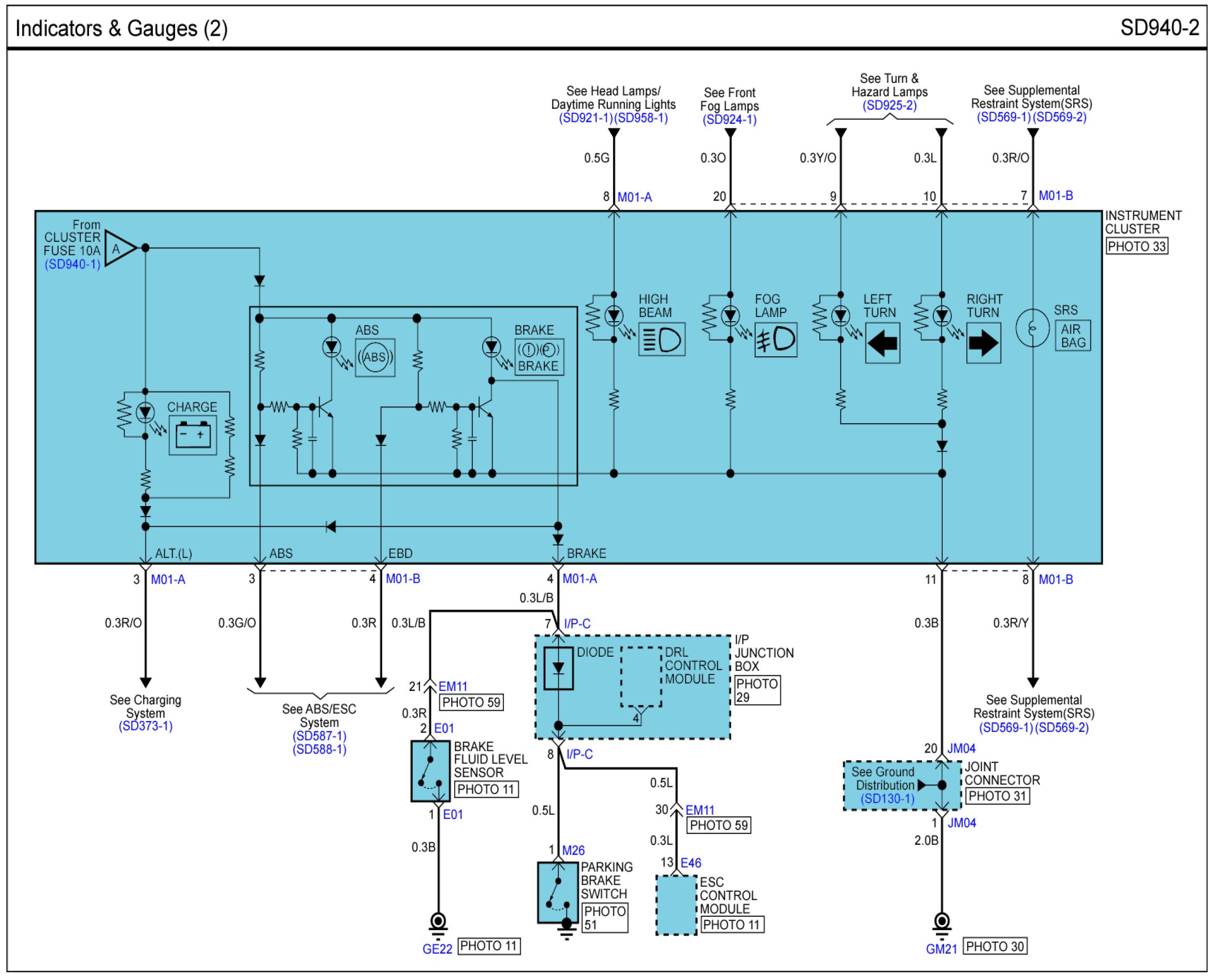Open the SD130-1 ground distribution link
Image resolution: width=1214 pixels, height=980 pixels.
(x=887, y=799)
